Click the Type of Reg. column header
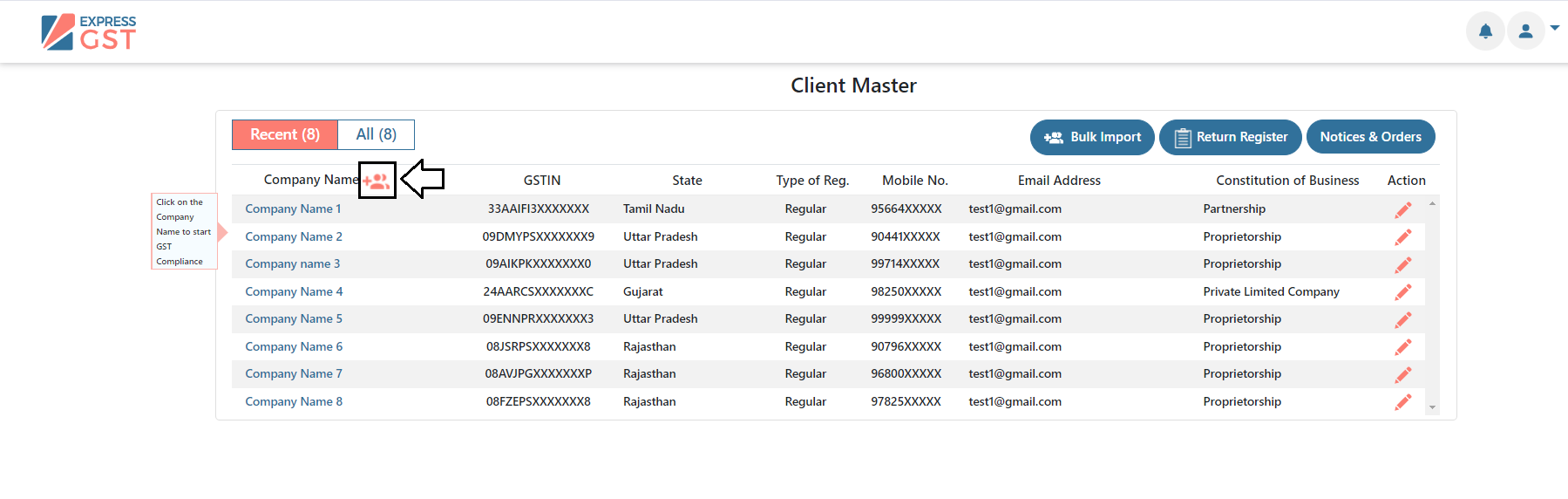Image resolution: width=1568 pixels, height=499 pixels. (812, 181)
